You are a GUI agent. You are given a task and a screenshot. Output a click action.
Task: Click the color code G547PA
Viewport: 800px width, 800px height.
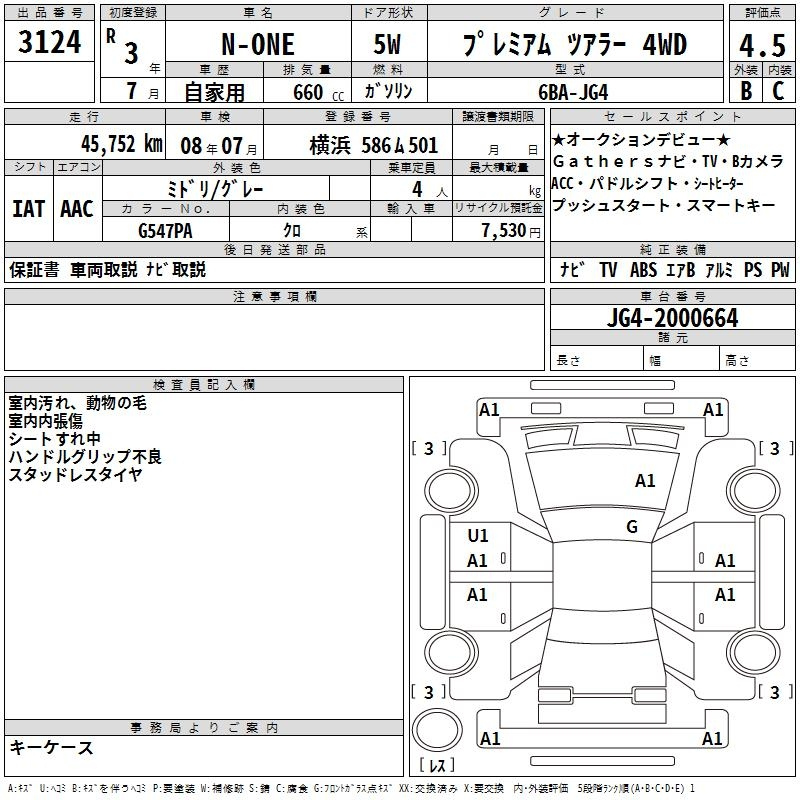pyautogui.click(x=165, y=230)
